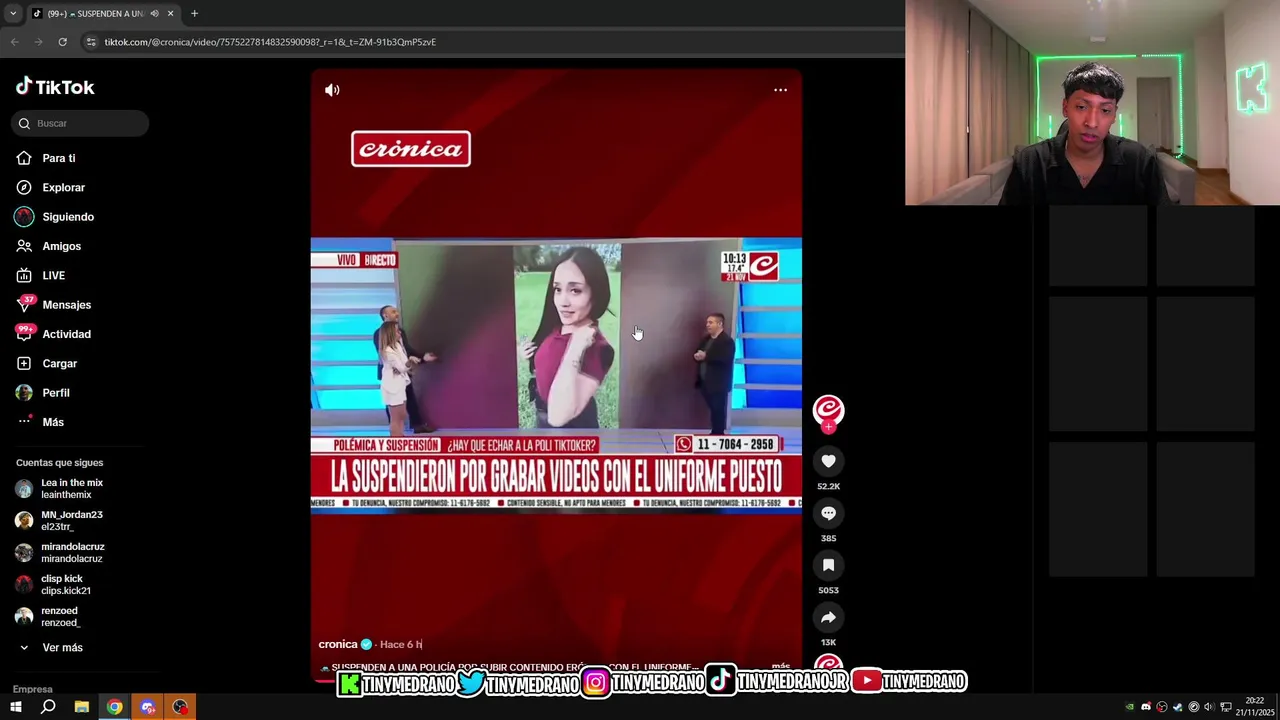Open MN_Jordan23 followed account

coord(70,521)
